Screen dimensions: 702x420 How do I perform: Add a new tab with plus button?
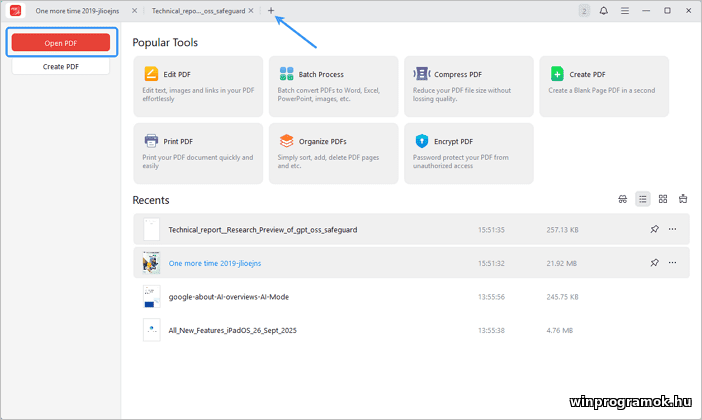click(270, 10)
